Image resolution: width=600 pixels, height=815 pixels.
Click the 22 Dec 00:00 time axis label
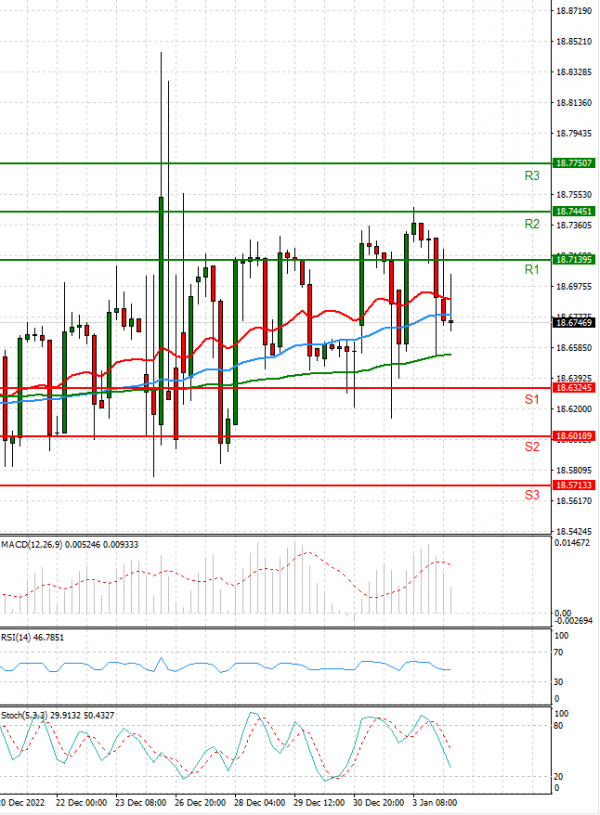81,803
